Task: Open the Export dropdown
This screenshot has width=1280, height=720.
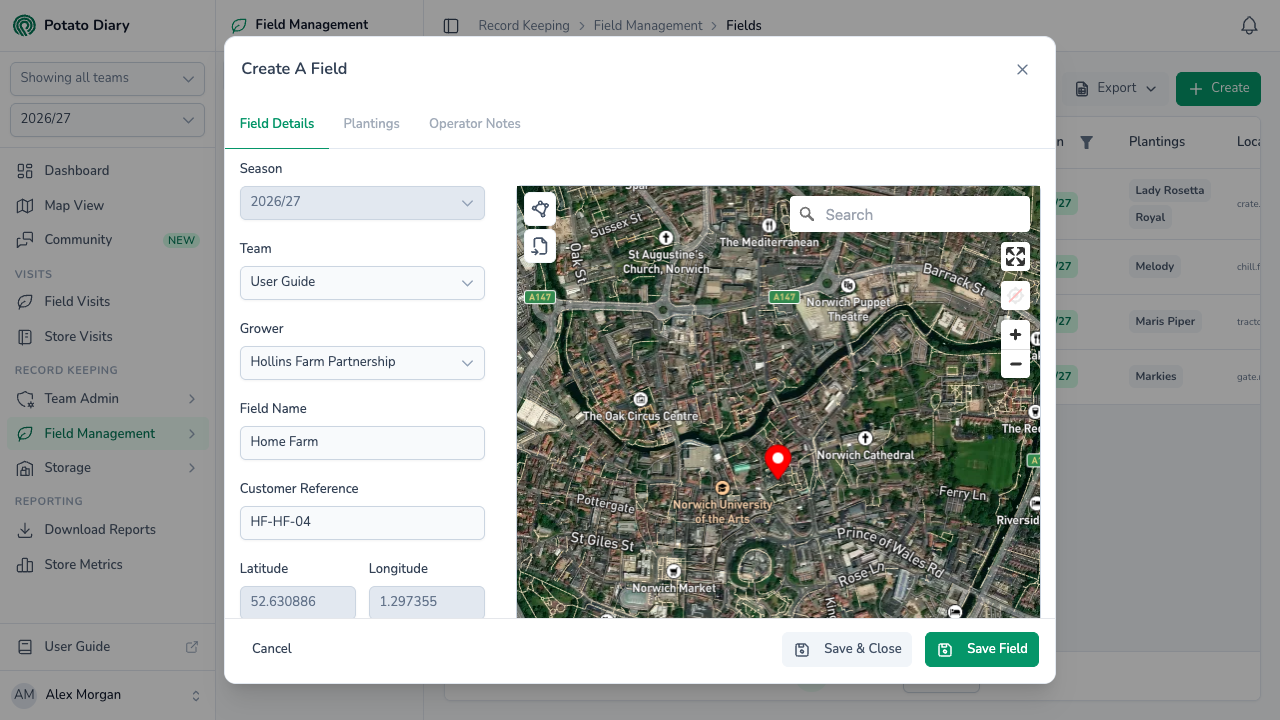Action: pos(1116,88)
